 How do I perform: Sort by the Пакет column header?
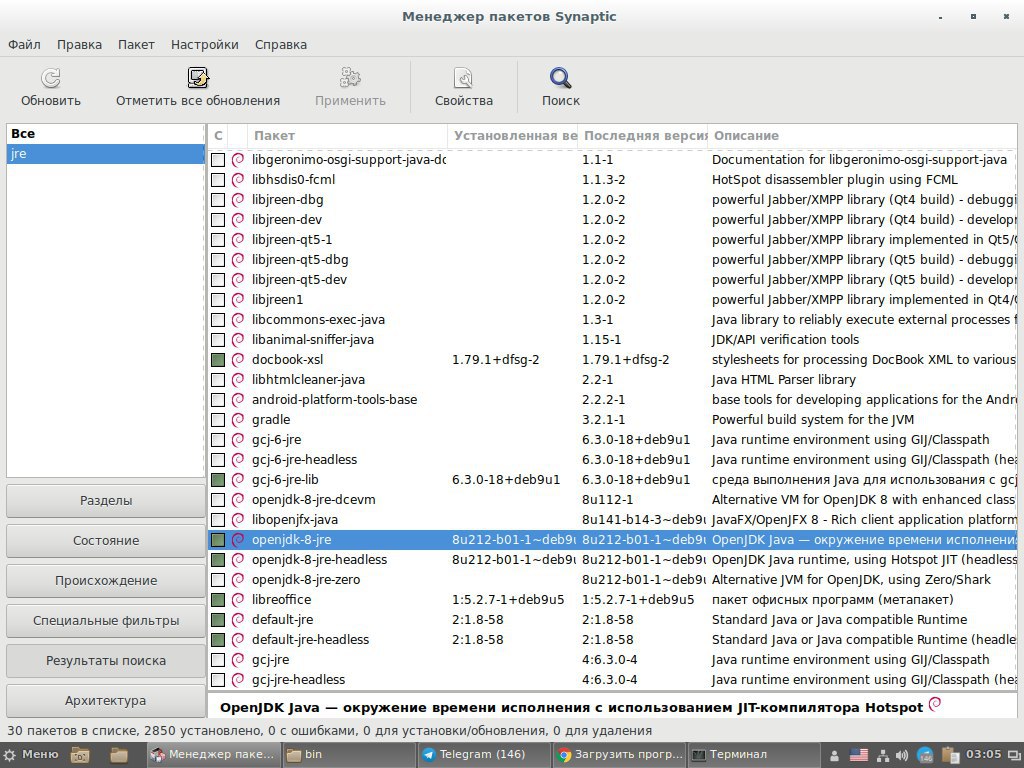click(x=347, y=136)
